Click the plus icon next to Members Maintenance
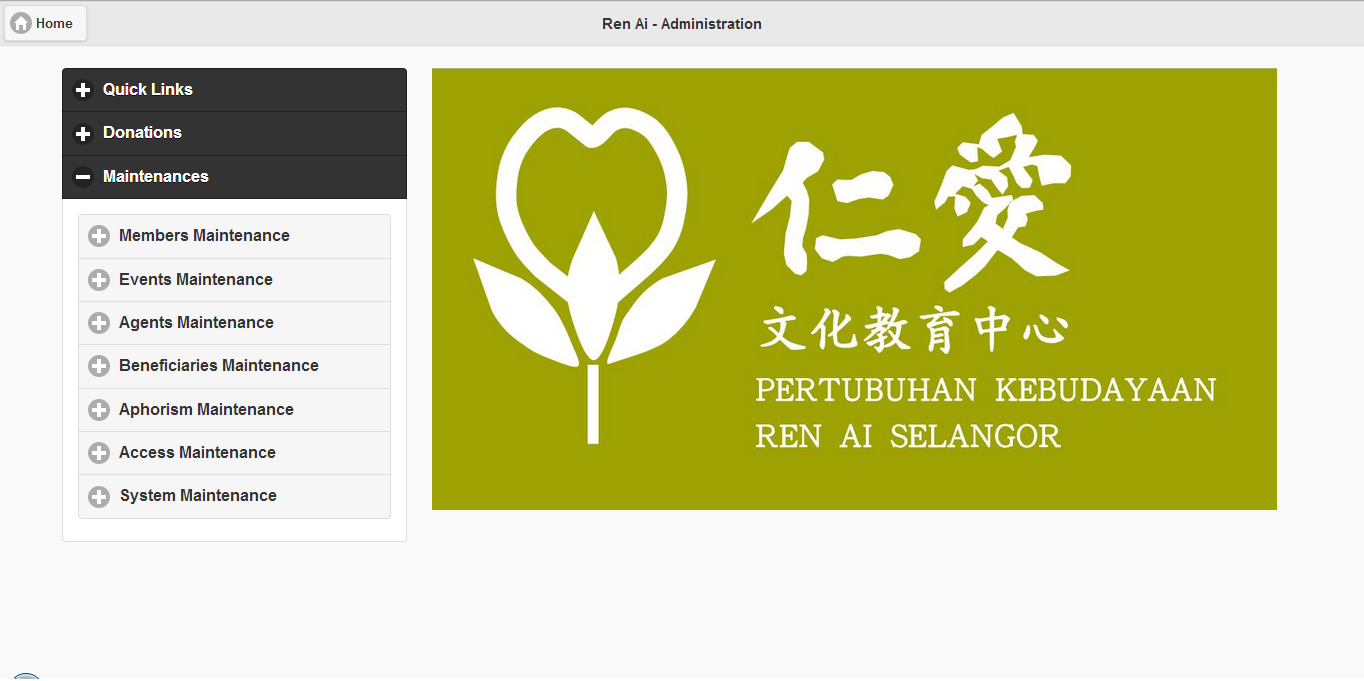Image resolution: width=1364 pixels, height=681 pixels. tap(99, 236)
